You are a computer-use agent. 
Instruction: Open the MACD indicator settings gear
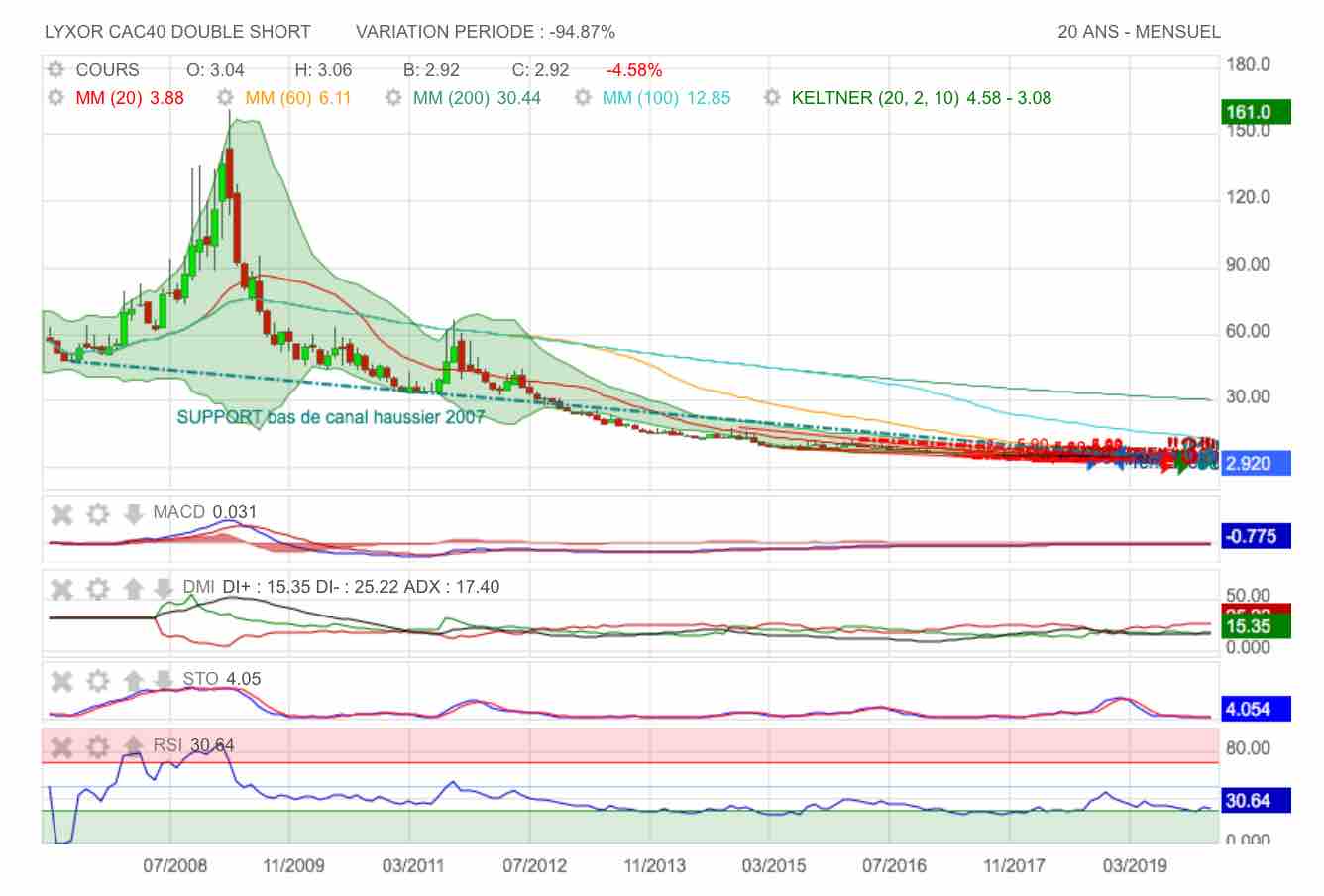click(97, 514)
